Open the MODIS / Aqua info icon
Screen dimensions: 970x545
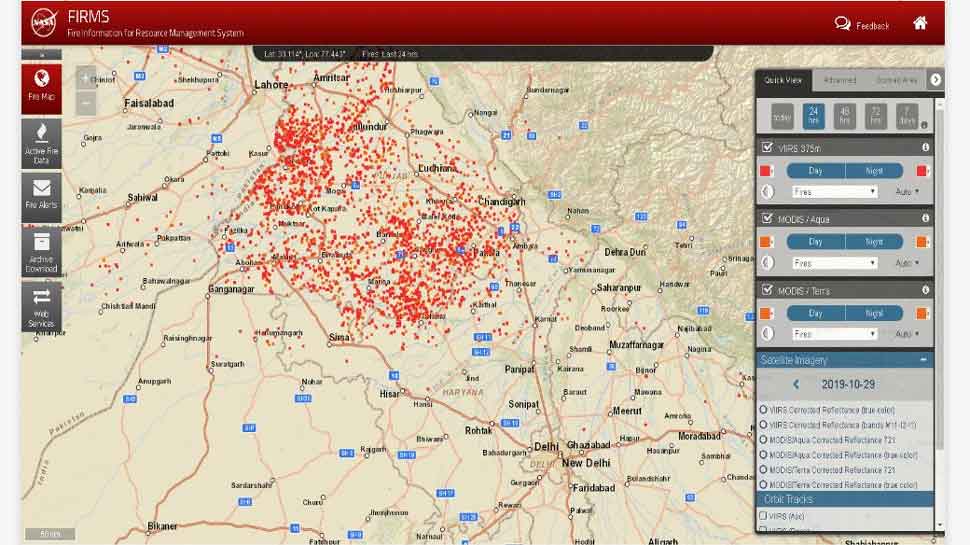pos(925,218)
